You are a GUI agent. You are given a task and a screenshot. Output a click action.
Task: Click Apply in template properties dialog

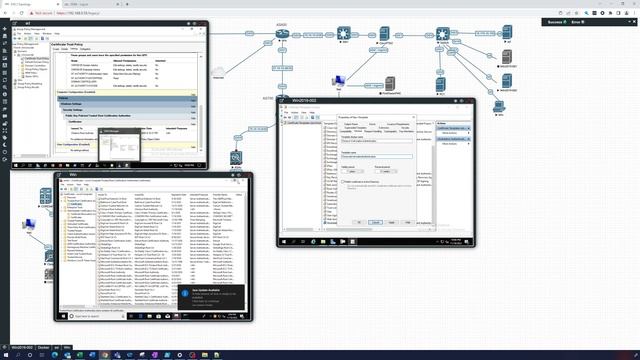[391, 222]
